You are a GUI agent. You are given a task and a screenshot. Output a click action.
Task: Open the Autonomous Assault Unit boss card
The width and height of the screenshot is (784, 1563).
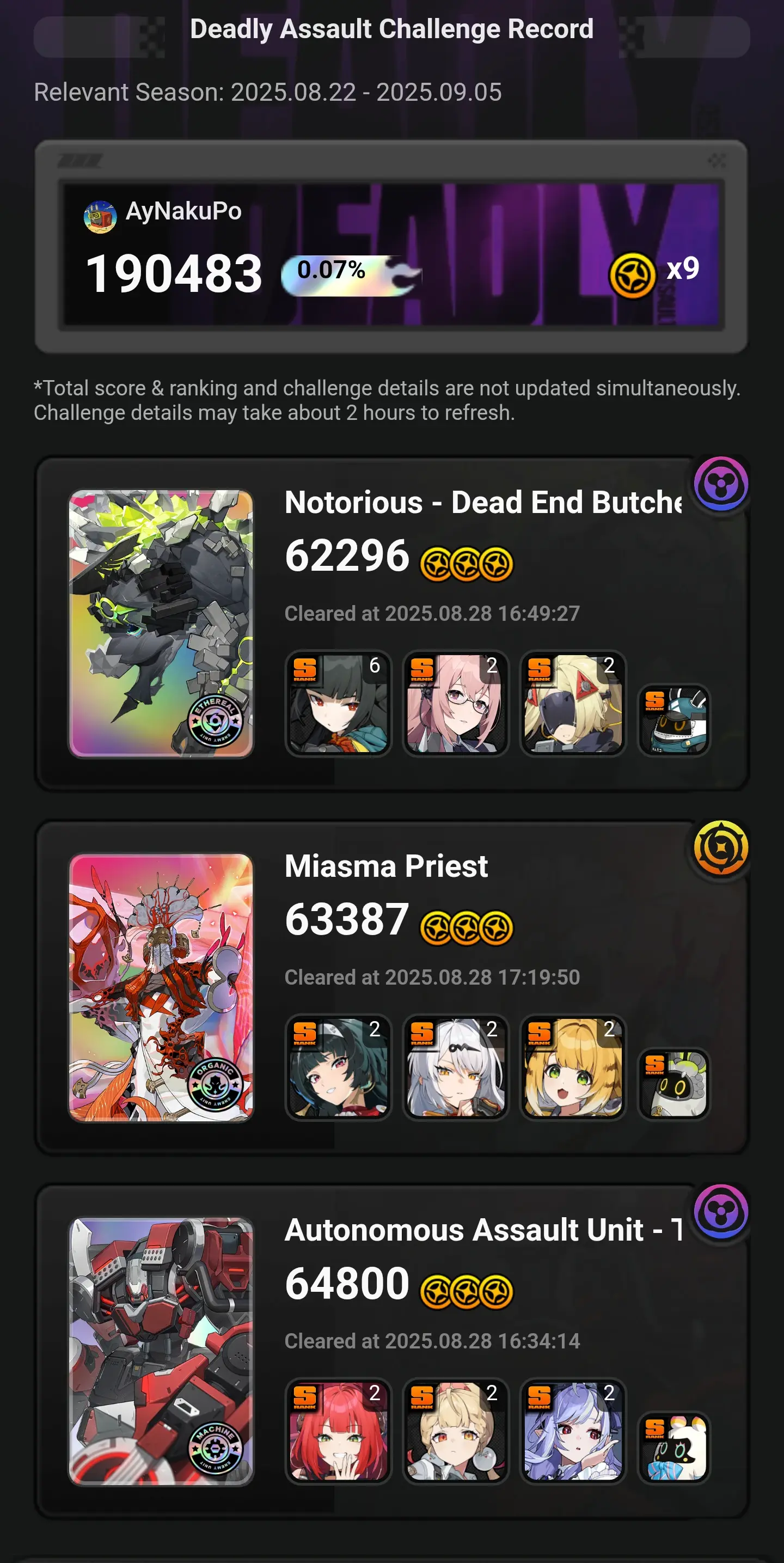click(161, 1352)
